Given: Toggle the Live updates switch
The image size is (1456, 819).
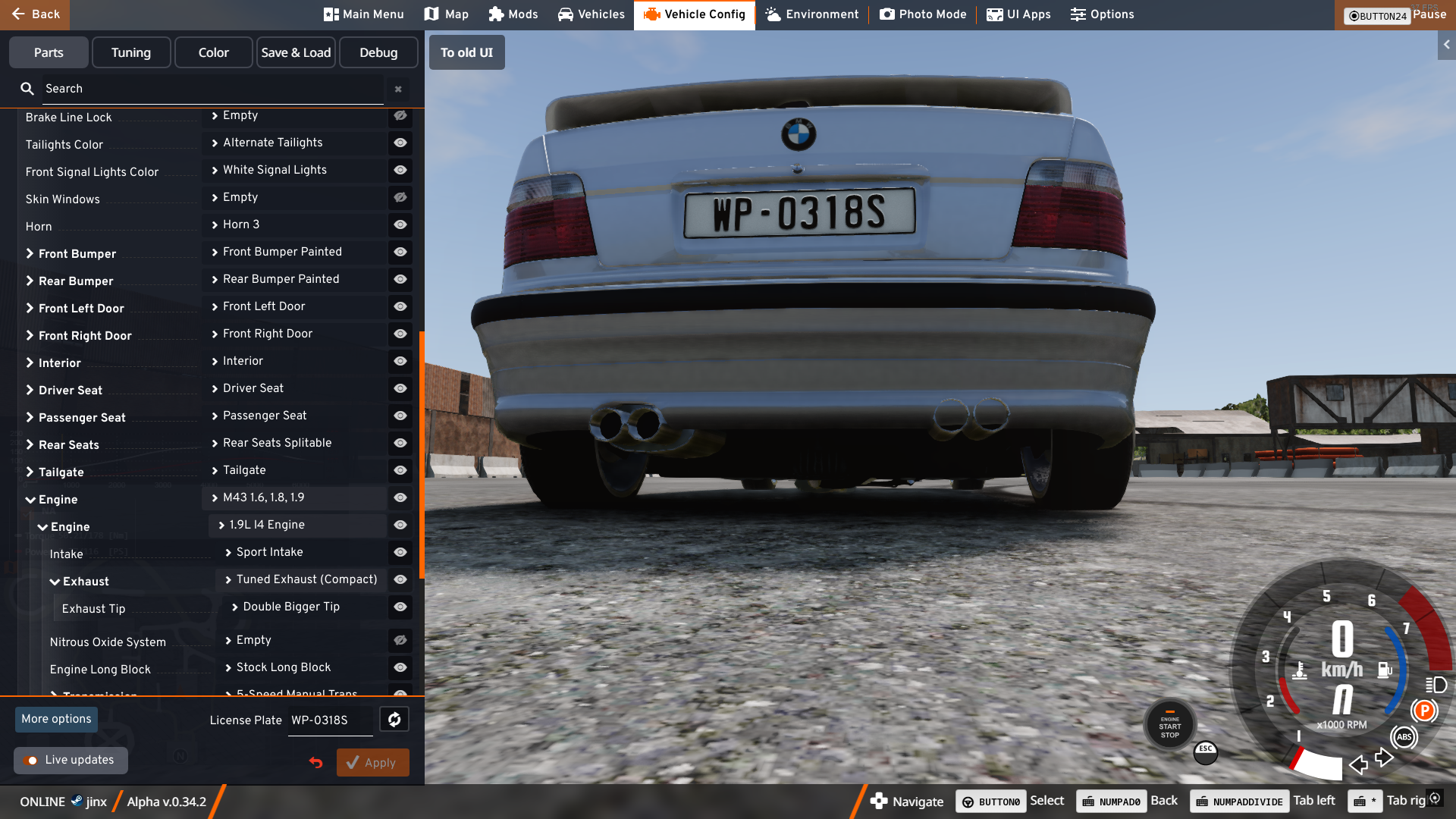Looking at the screenshot, I should coord(31,761).
